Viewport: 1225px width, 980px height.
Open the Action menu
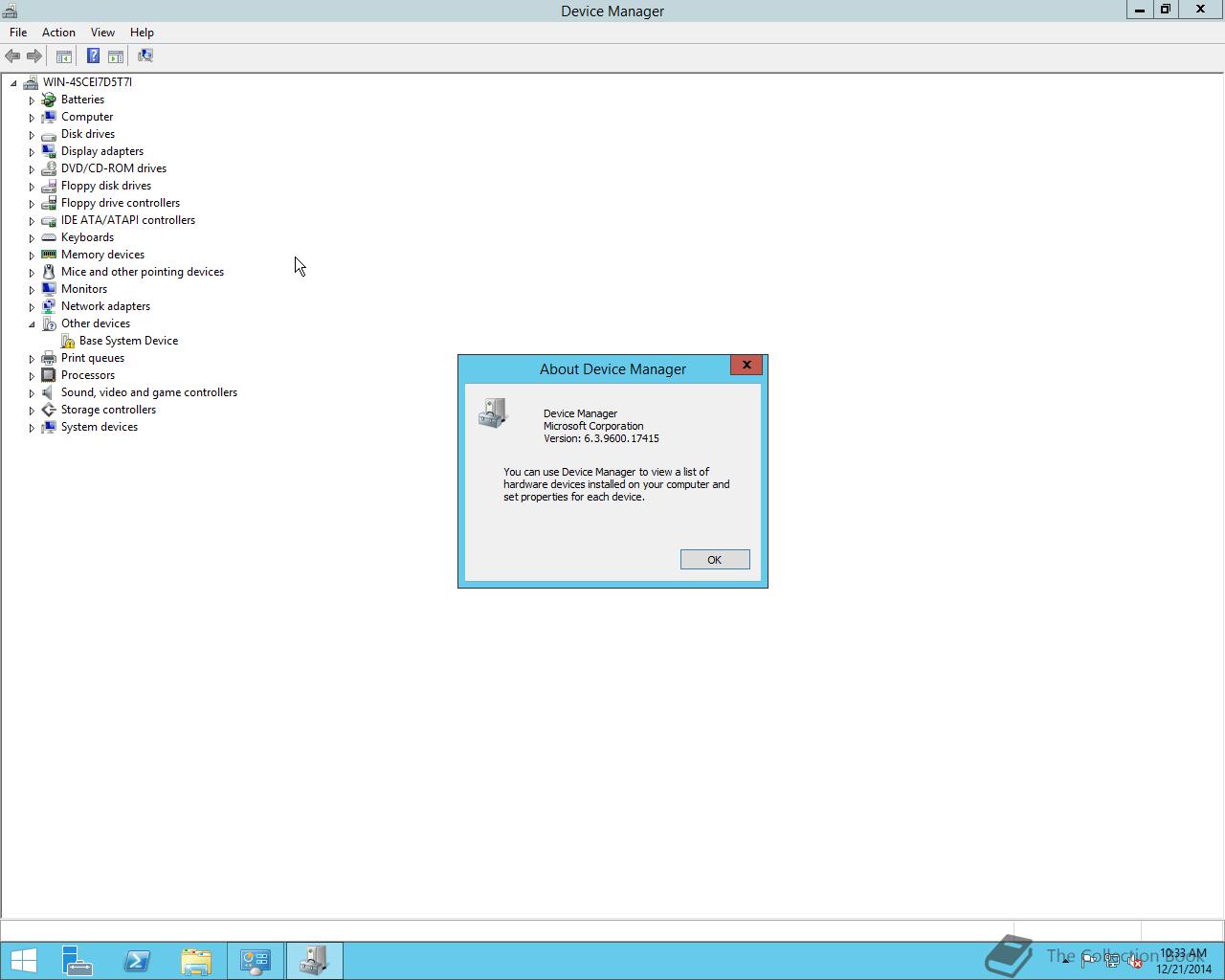[x=58, y=33]
